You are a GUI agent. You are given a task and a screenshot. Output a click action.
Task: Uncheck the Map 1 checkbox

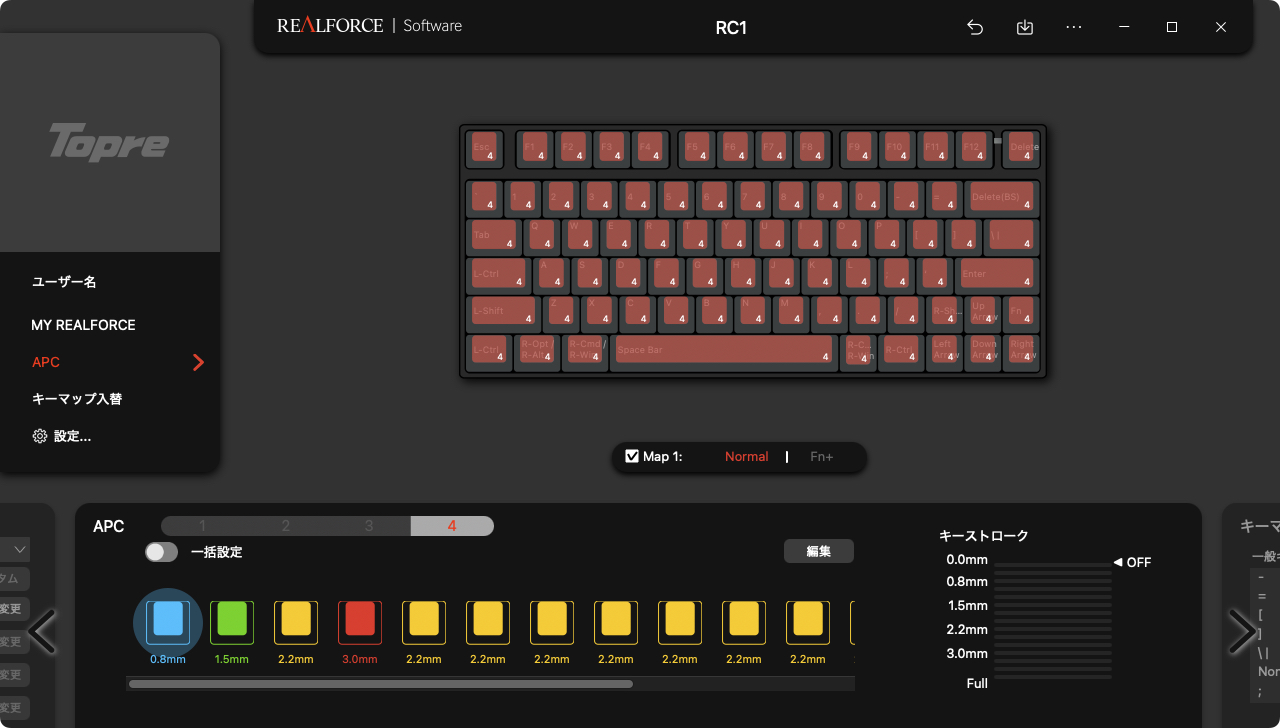(x=632, y=456)
